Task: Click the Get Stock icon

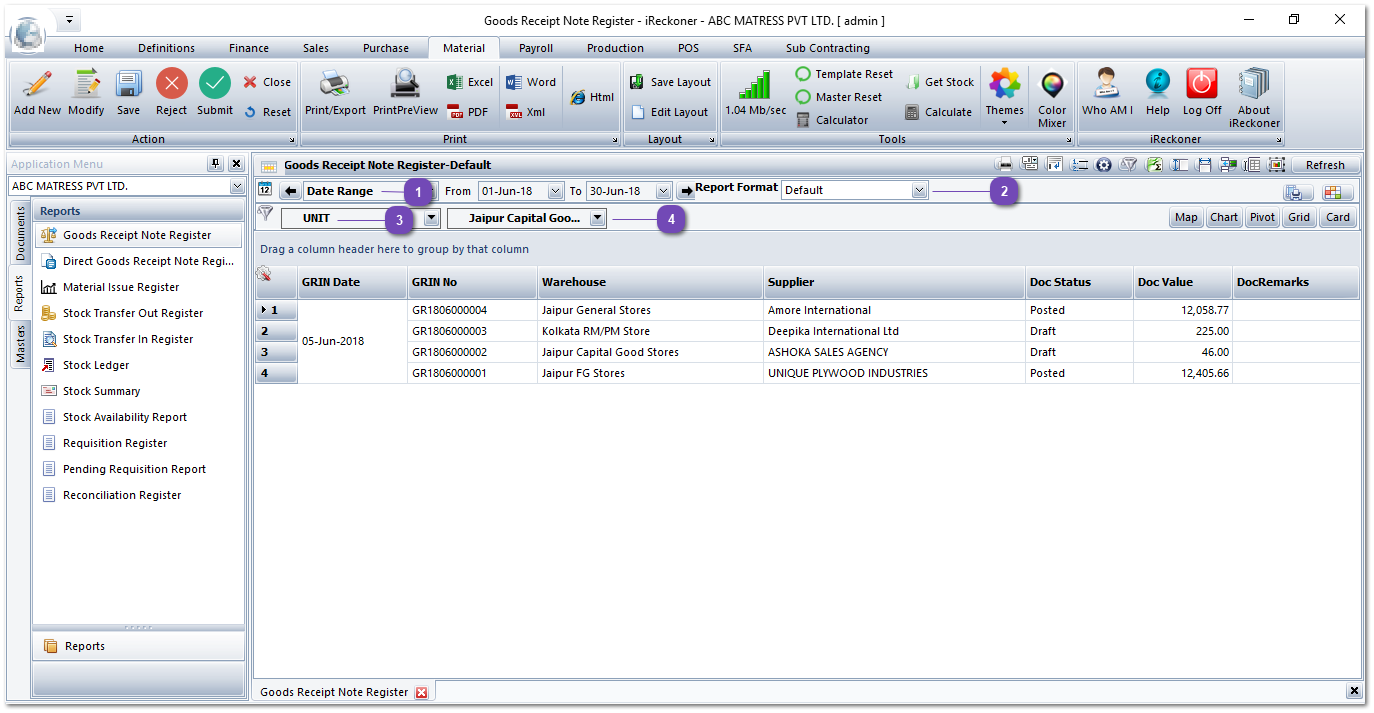Action: 938,82
